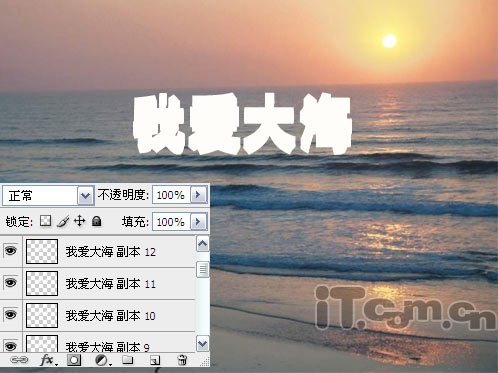Select layer name 我爱大海 副本 11
498x373 pixels.
[x=111, y=284]
